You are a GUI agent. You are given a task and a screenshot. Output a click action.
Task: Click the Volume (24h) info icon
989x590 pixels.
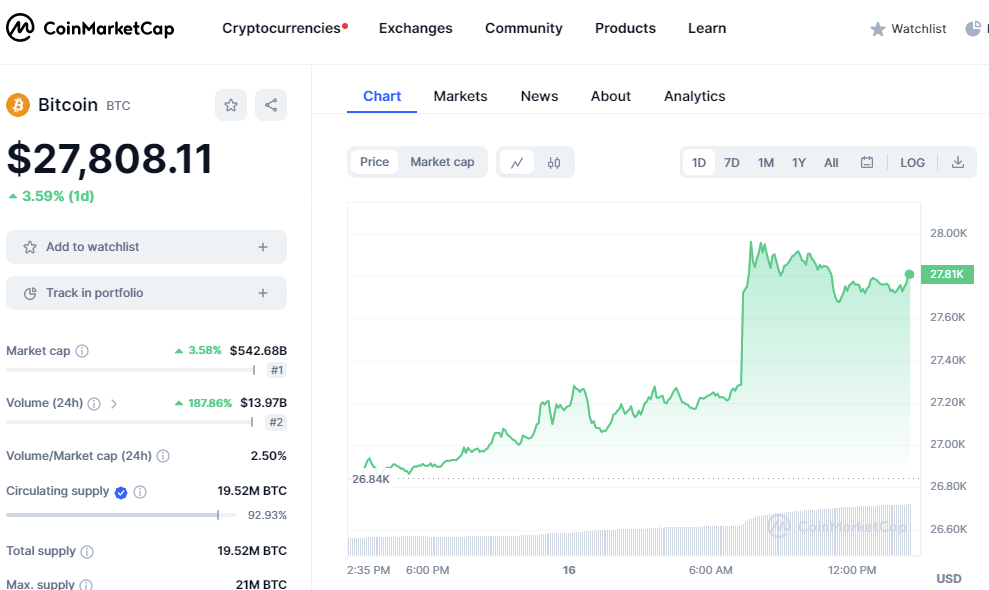tap(94, 403)
